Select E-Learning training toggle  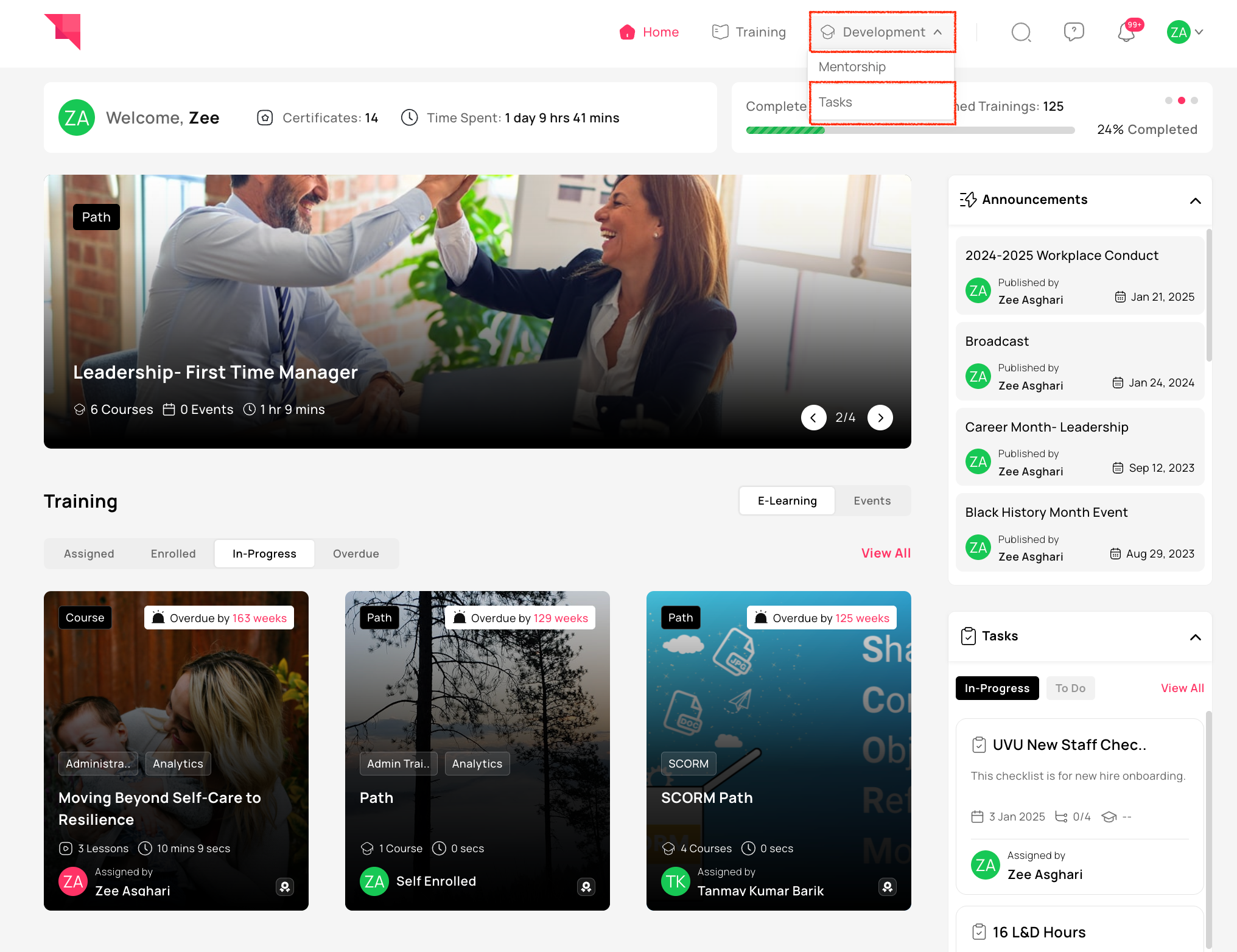tap(787, 501)
